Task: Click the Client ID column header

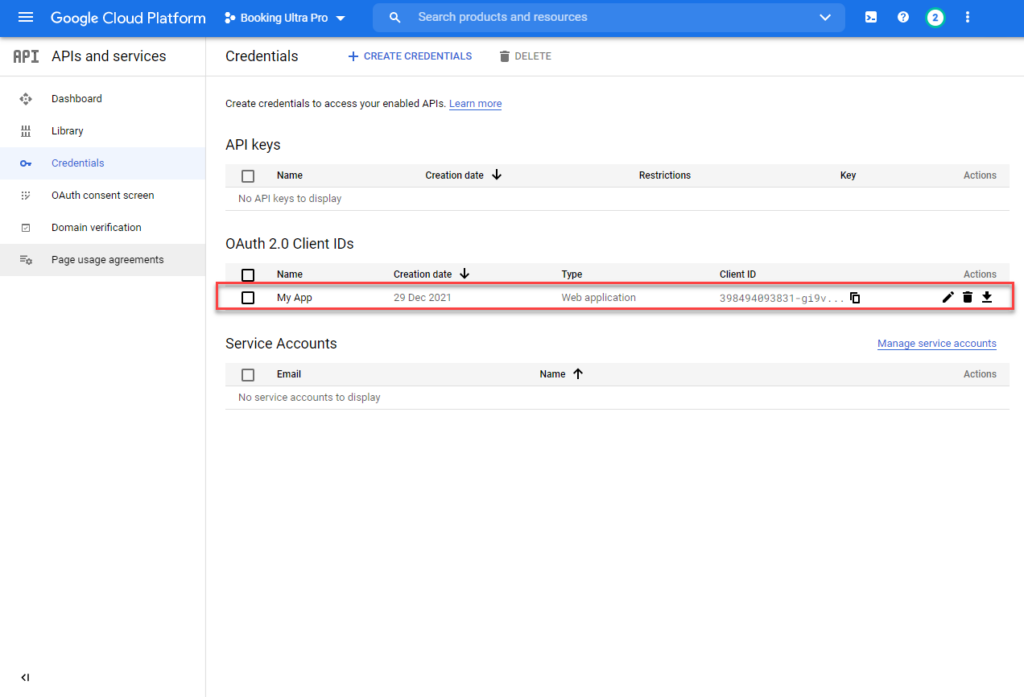Action: click(x=737, y=274)
